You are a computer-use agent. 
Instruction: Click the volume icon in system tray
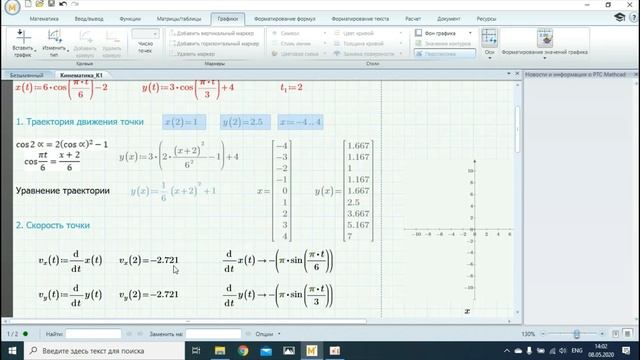[563, 351]
